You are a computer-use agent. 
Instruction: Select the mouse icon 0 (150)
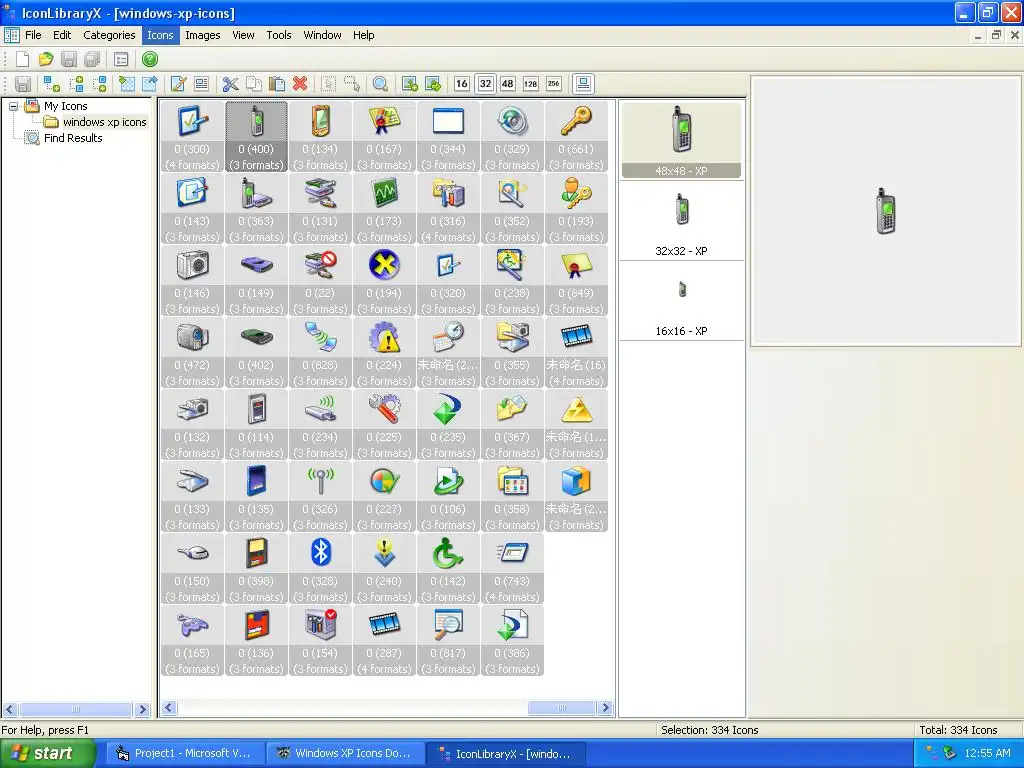pyautogui.click(x=192, y=568)
